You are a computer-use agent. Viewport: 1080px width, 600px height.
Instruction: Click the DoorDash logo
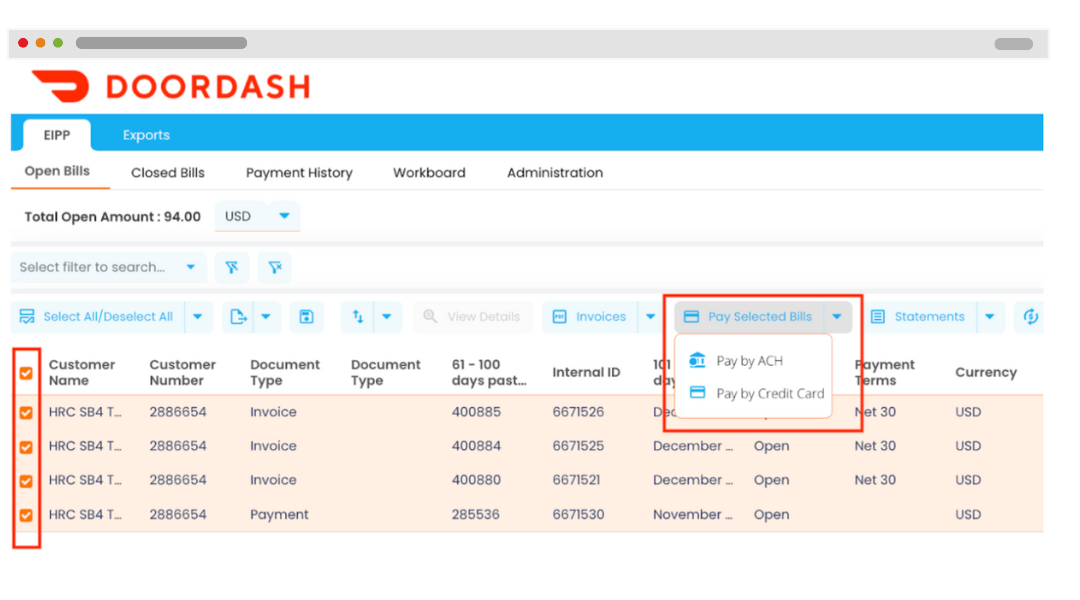pos(171,87)
